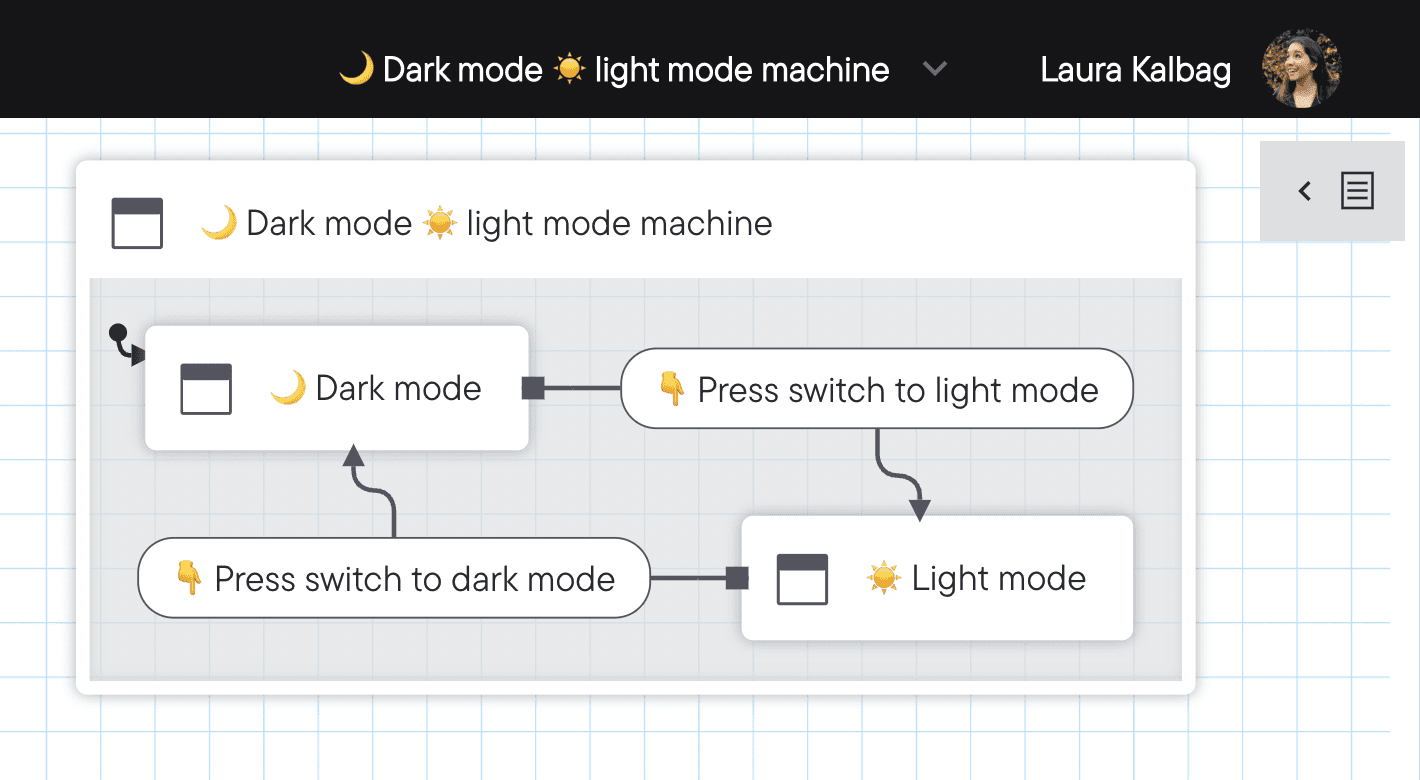Collapse the right panel with the left chevron
Screen dimensions: 1420x780
[x=1304, y=191]
